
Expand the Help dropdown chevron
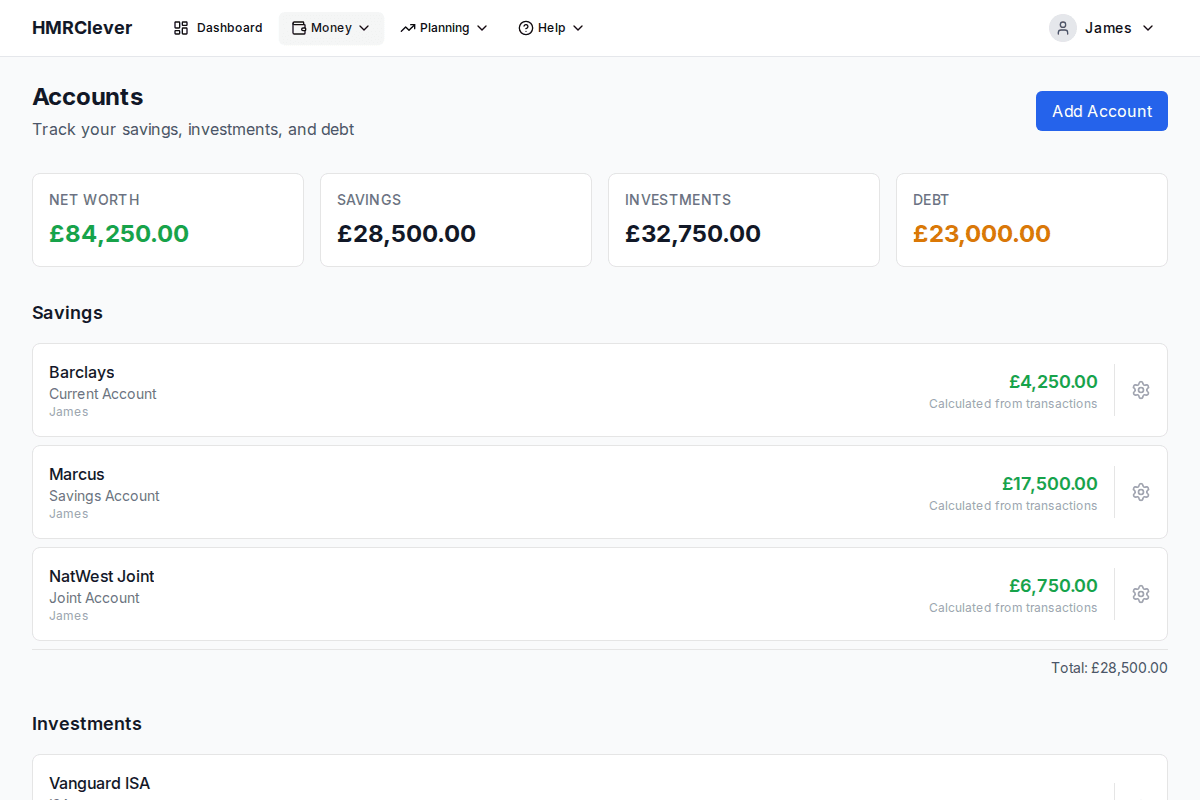[x=577, y=28]
